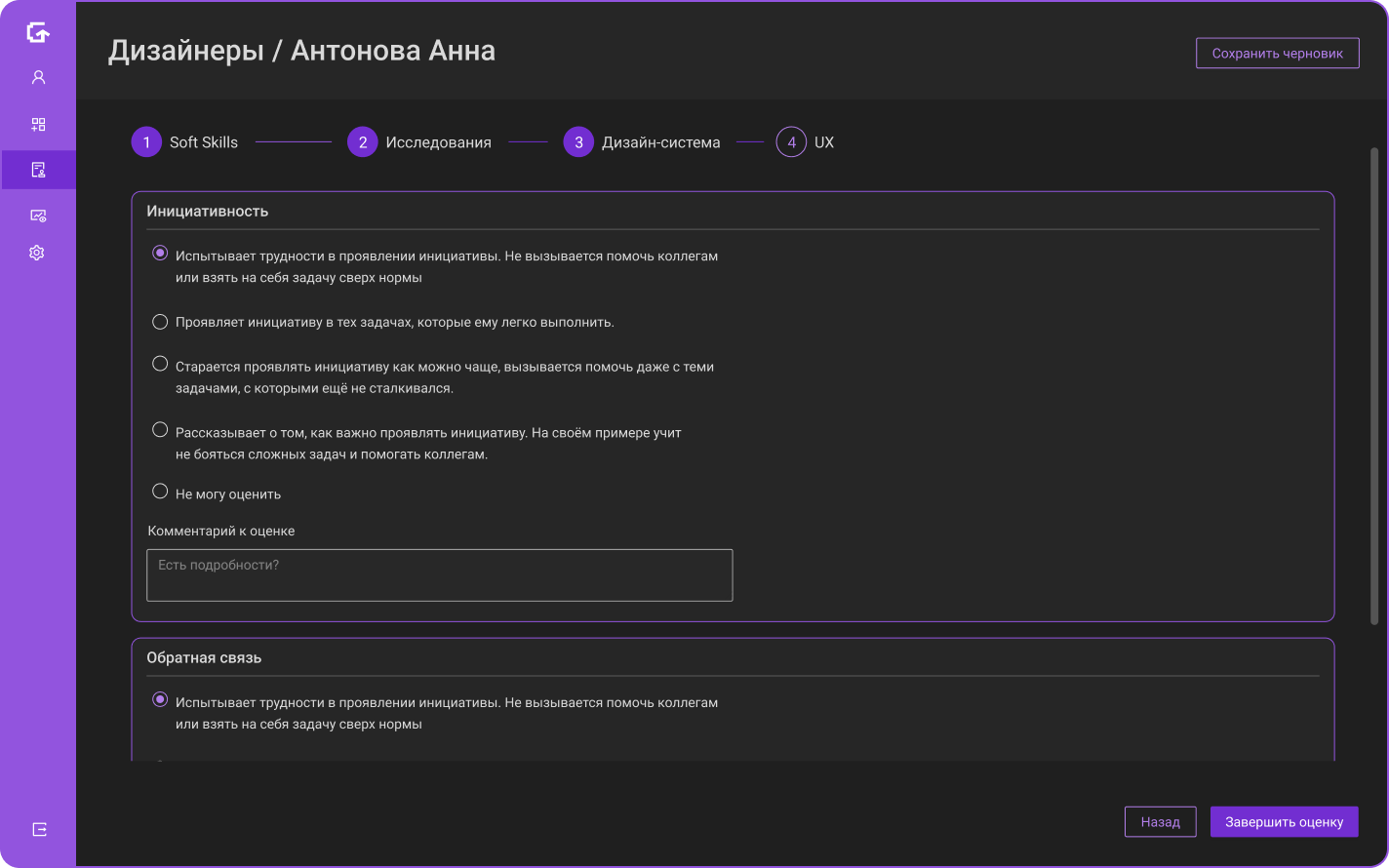Click the Назад button
The height and width of the screenshot is (868, 1389).
[x=1160, y=822]
